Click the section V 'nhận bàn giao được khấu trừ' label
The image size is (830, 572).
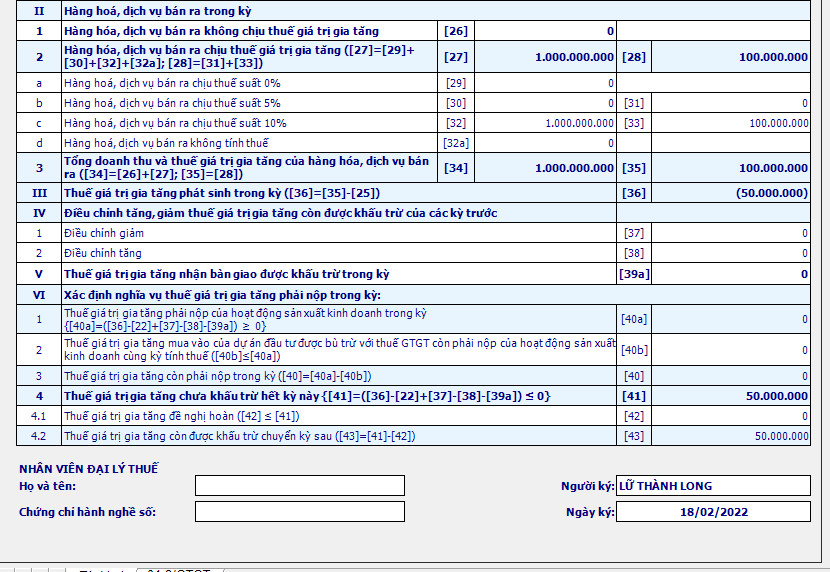point(227,274)
